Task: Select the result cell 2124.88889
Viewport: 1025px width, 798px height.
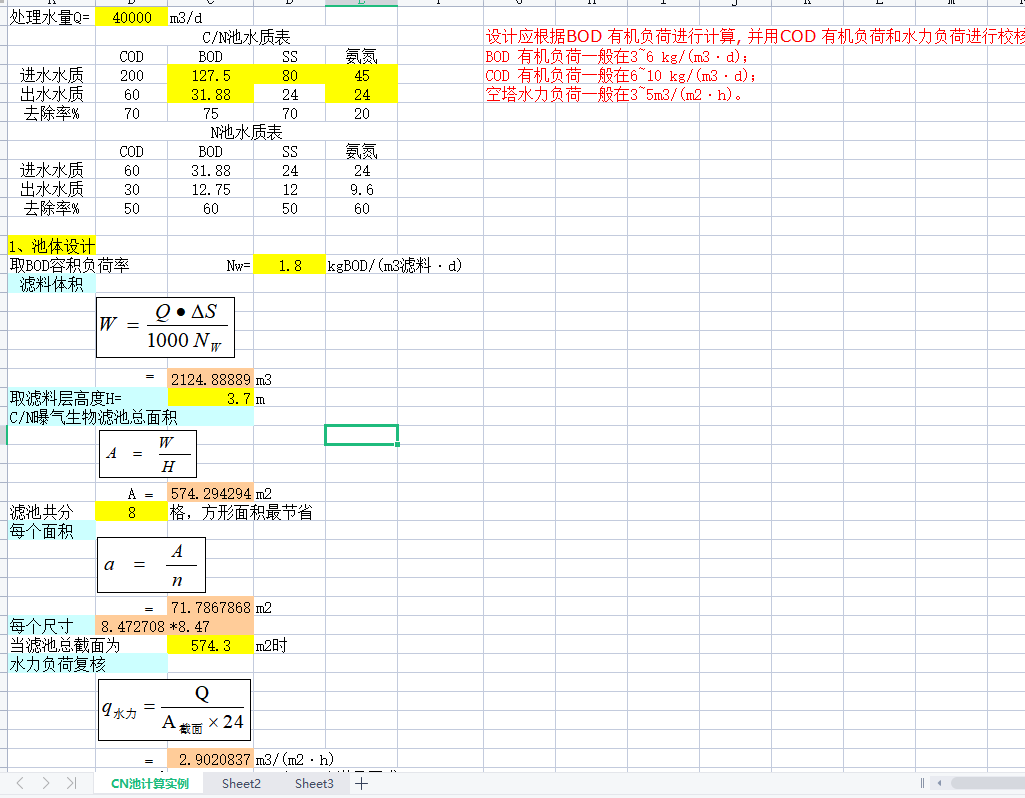Action: (x=210, y=379)
